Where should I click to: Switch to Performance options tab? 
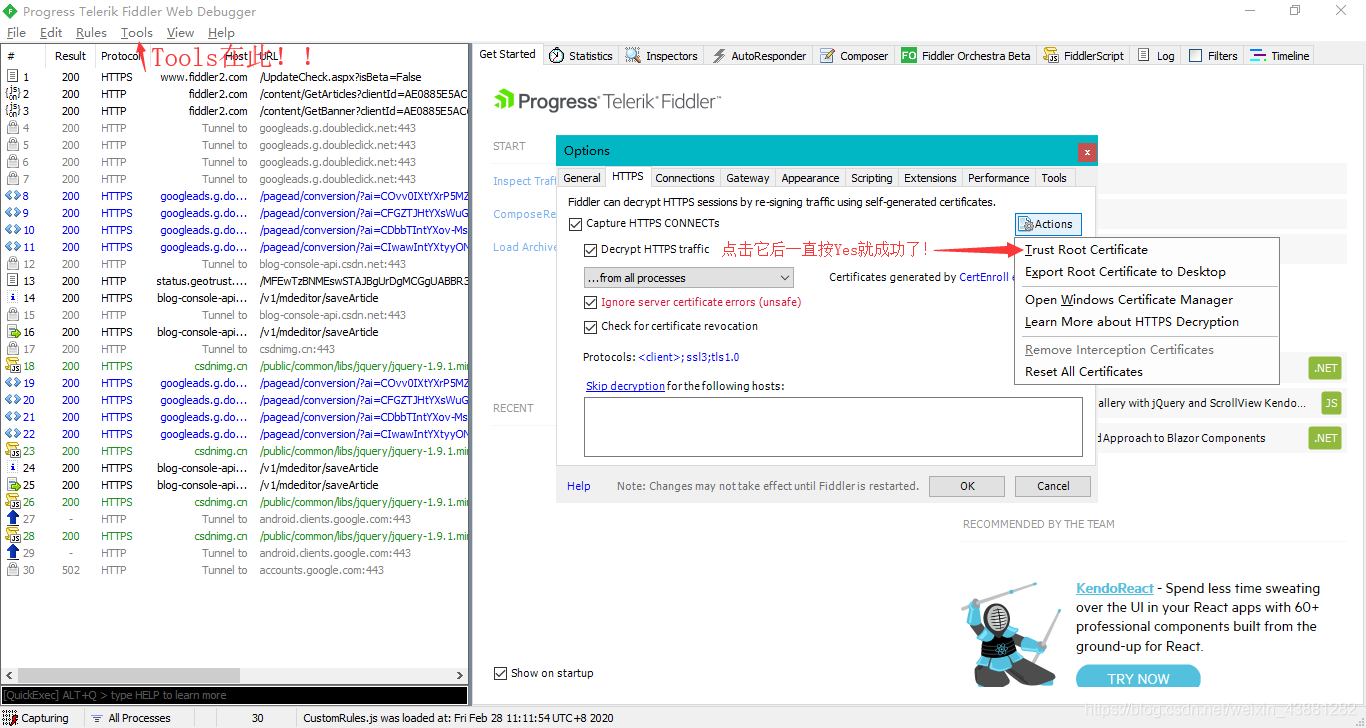click(x=998, y=178)
